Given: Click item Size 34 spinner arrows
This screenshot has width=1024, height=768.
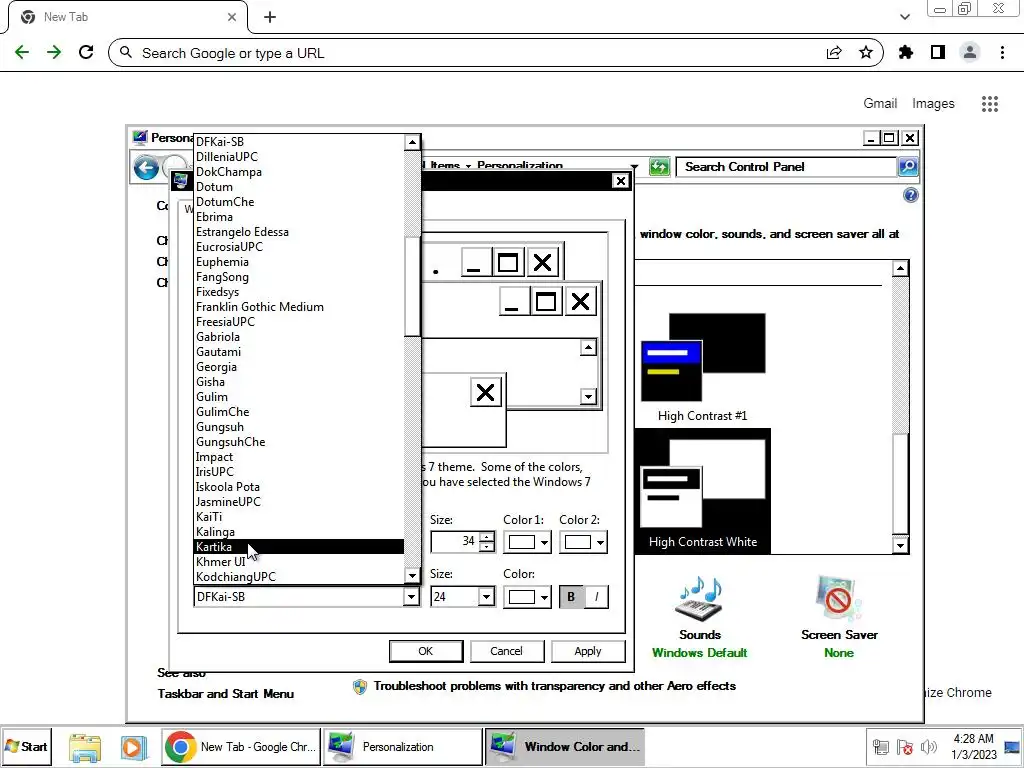Looking at the screenshot, I should pyautogui.click(x=487, y=541).
